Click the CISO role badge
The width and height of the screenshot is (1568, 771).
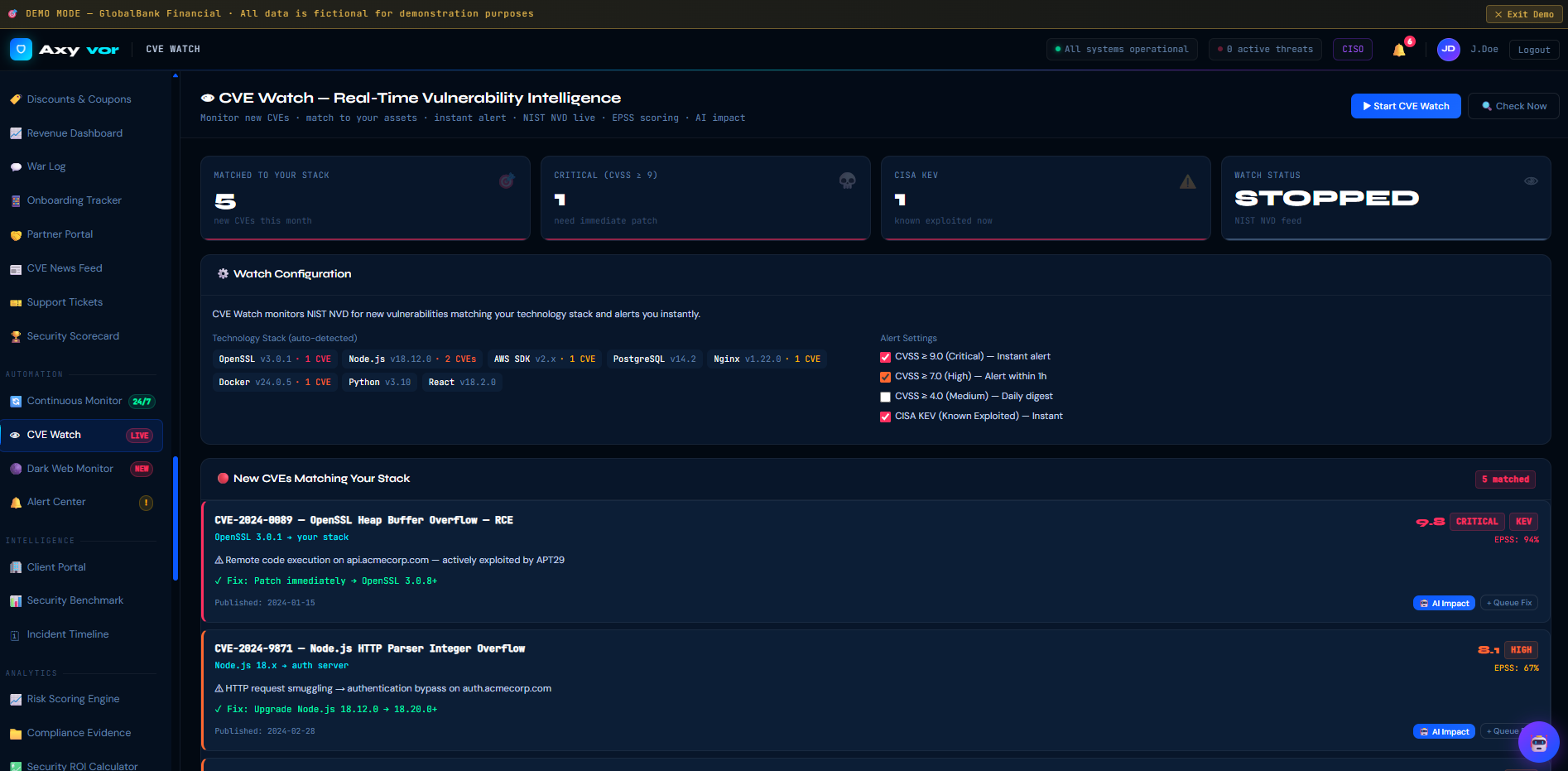click(1353, 50)
